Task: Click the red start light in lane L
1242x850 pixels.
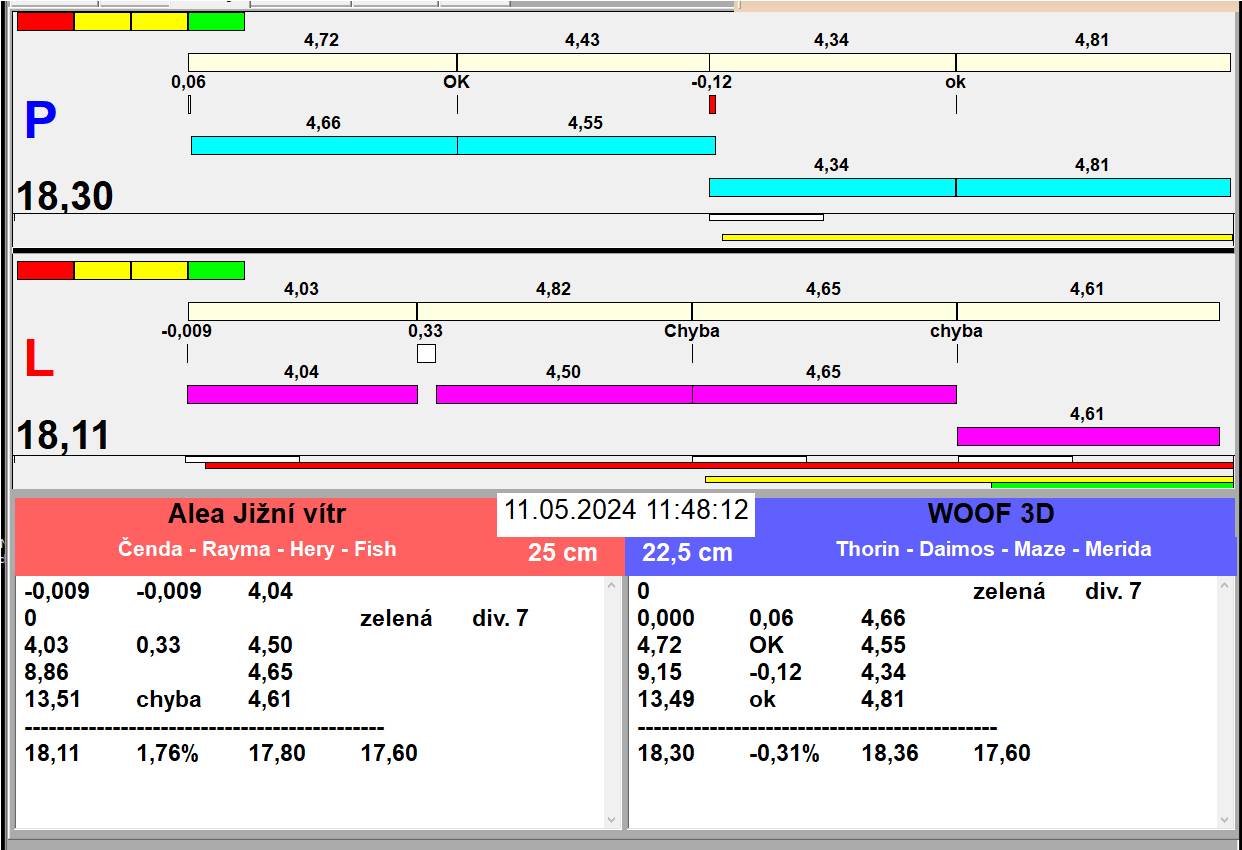Action: pos(46,270)
